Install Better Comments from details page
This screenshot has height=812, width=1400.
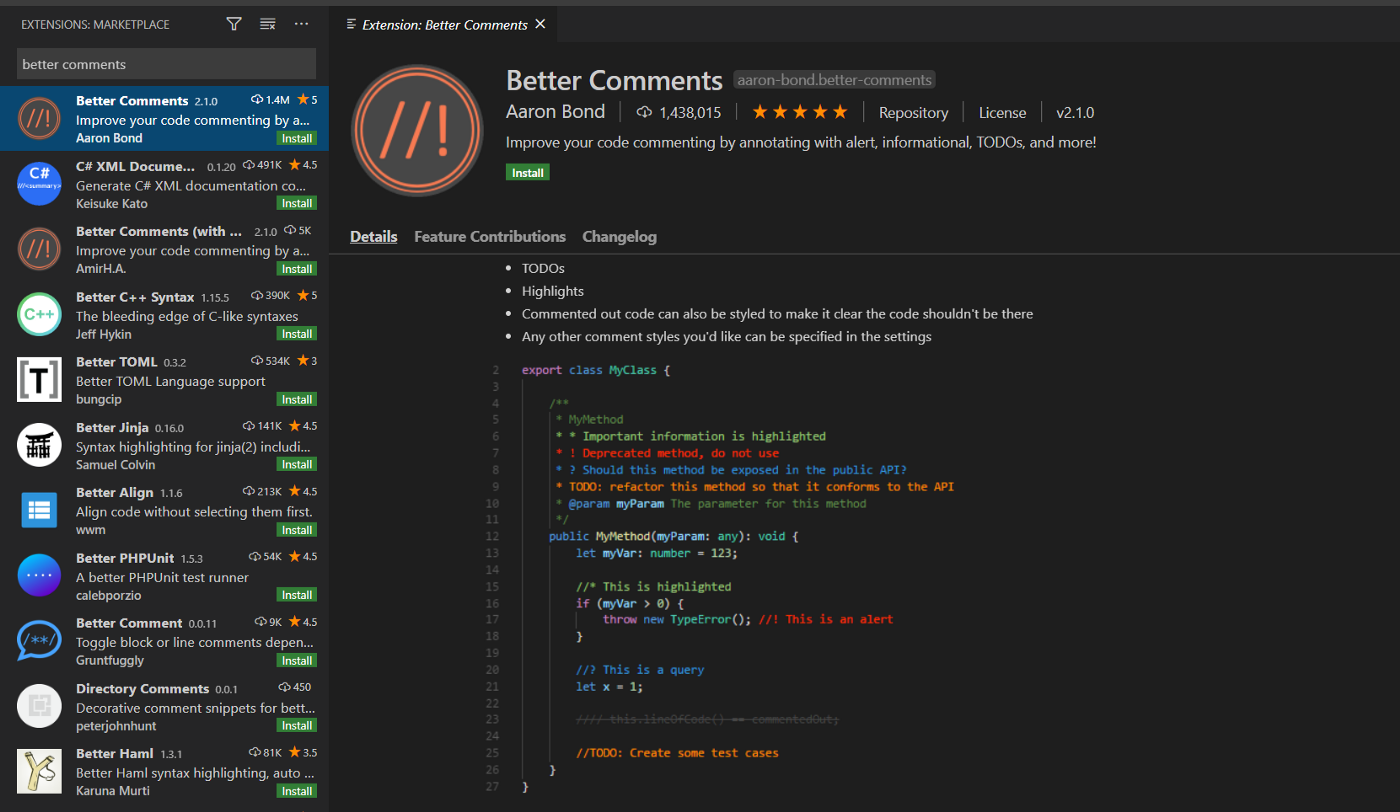(527, 172)
